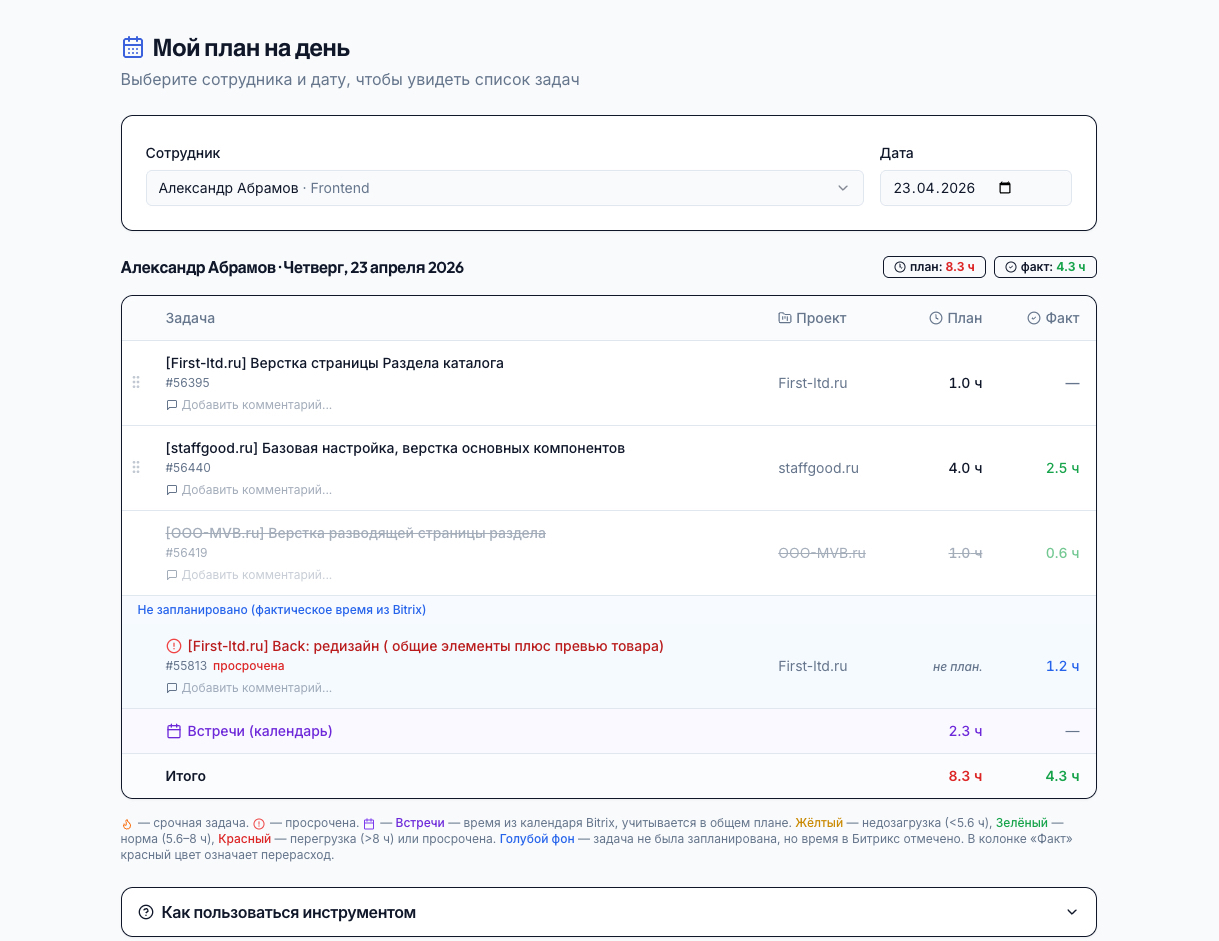This screenshot has width=1219, height=941.
Task: Add comment to the staffgood.ru task
Action: [256, 490]
